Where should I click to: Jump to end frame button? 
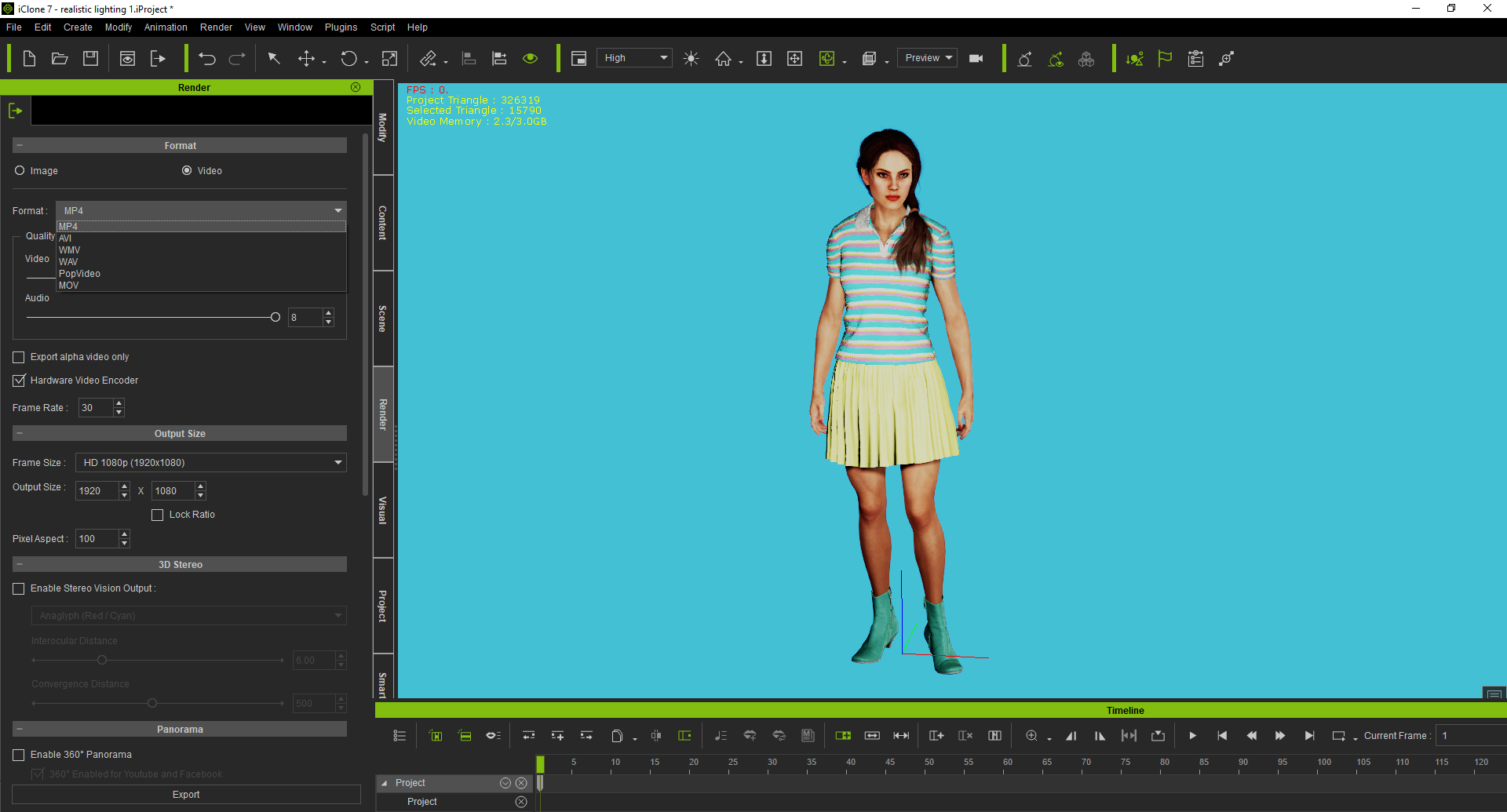[1309, 736]
